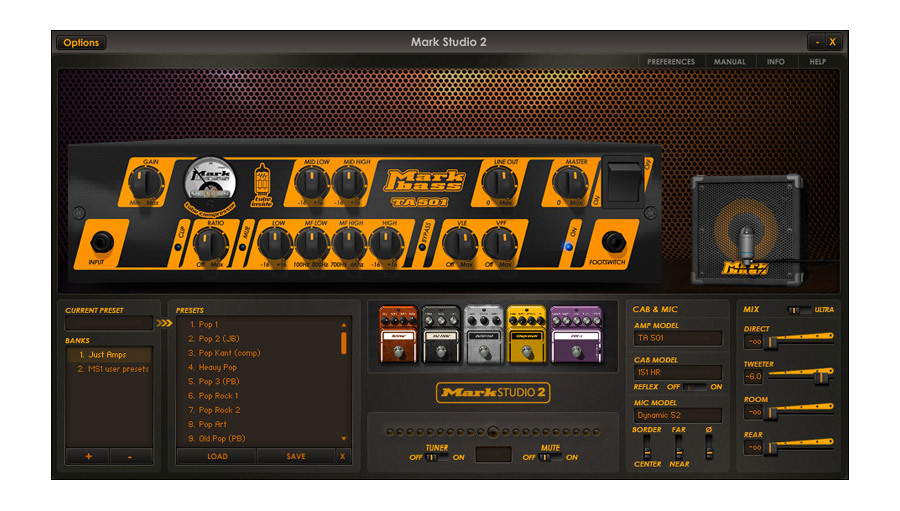Open the Options menu

(81, 42)
